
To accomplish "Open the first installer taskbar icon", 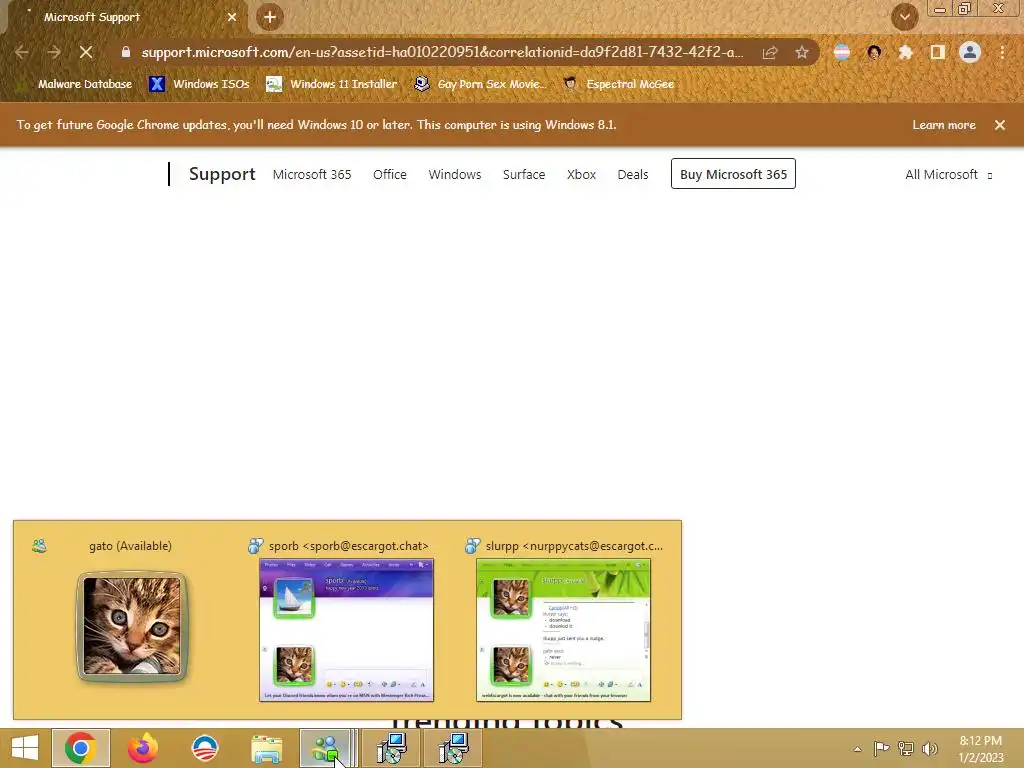I will [392, 748].
